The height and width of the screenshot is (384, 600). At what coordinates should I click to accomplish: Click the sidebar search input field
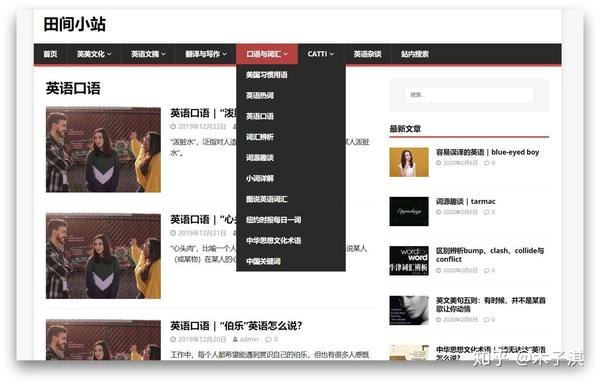pos(469,95)
